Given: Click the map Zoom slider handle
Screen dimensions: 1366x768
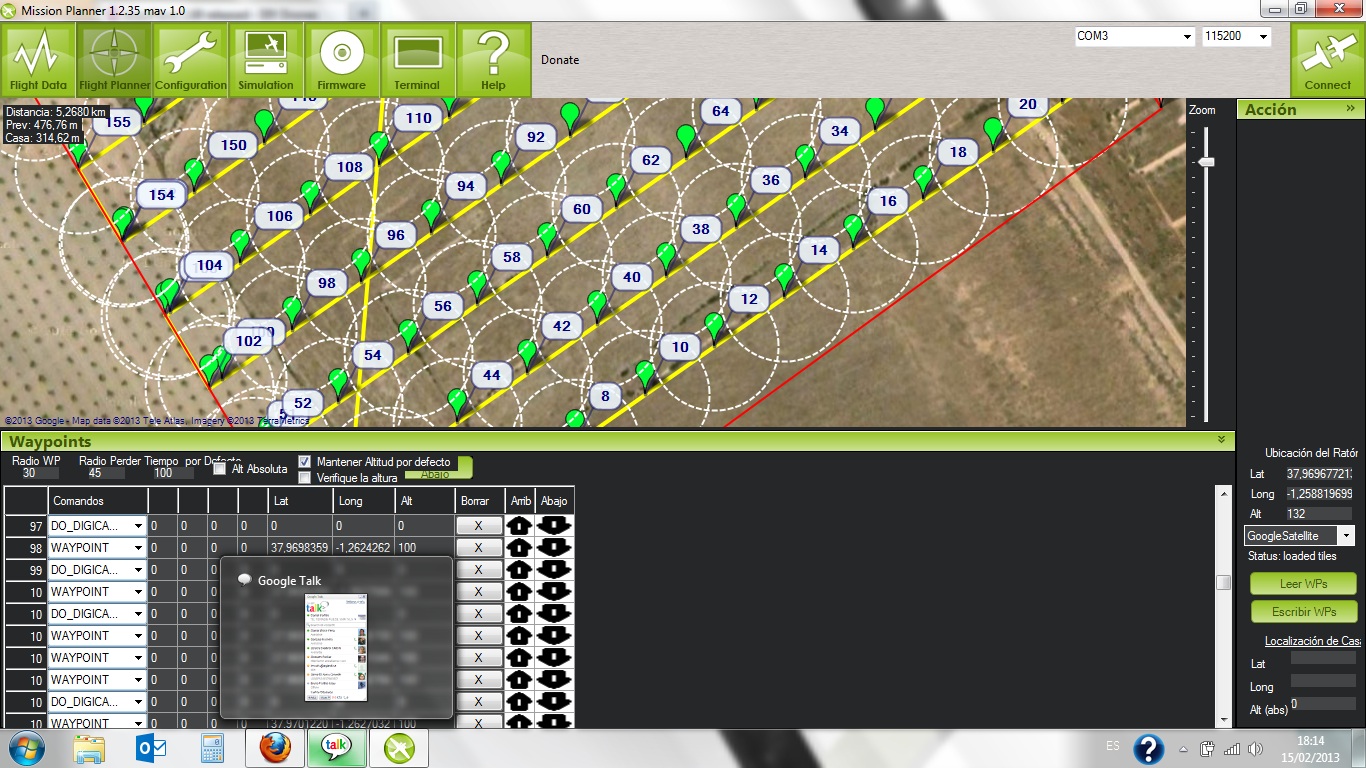Looking at the screenshot, I should [x=1207, y=162].
